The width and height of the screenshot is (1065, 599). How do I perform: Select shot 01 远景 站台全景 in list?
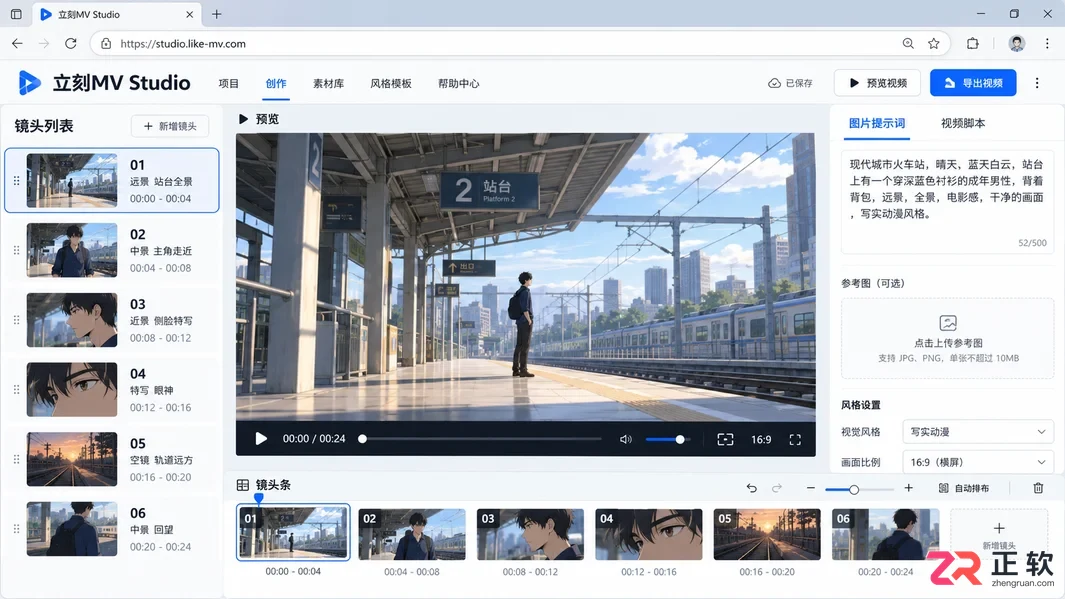pyautogui.click(x=112, y=181)
